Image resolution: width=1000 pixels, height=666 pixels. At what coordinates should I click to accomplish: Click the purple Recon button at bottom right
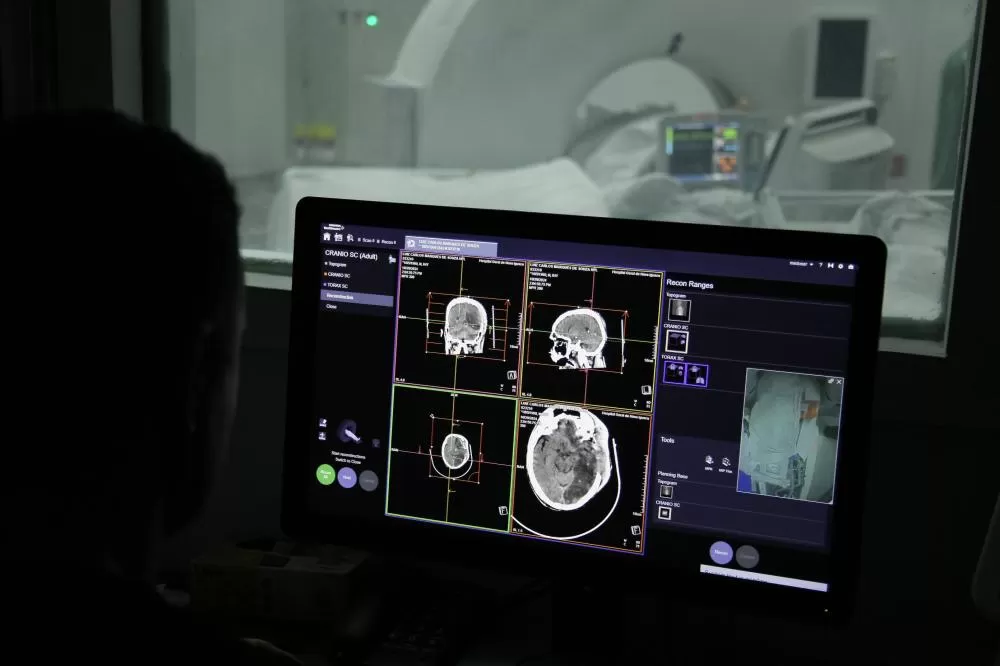pos(721,552)
